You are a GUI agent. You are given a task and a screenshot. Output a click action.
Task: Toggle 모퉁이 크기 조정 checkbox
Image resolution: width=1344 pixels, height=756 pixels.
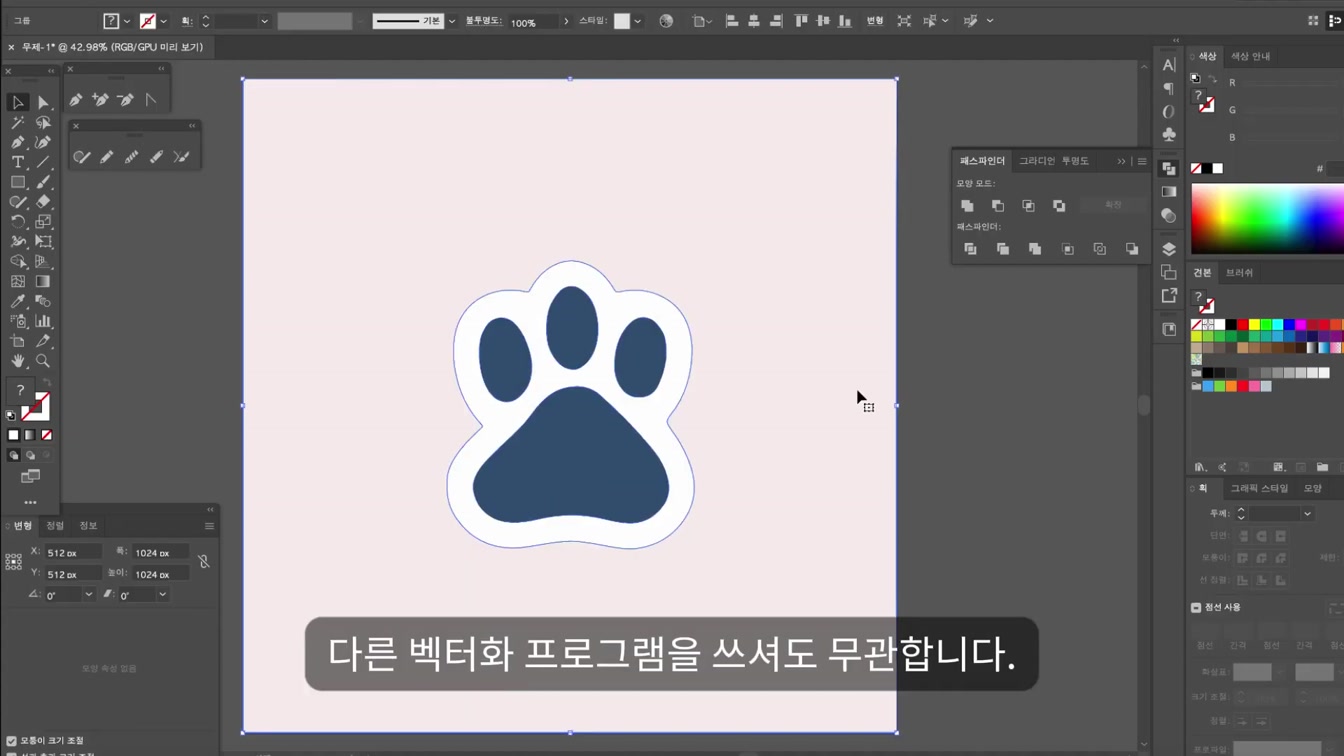tap(12, 741)
